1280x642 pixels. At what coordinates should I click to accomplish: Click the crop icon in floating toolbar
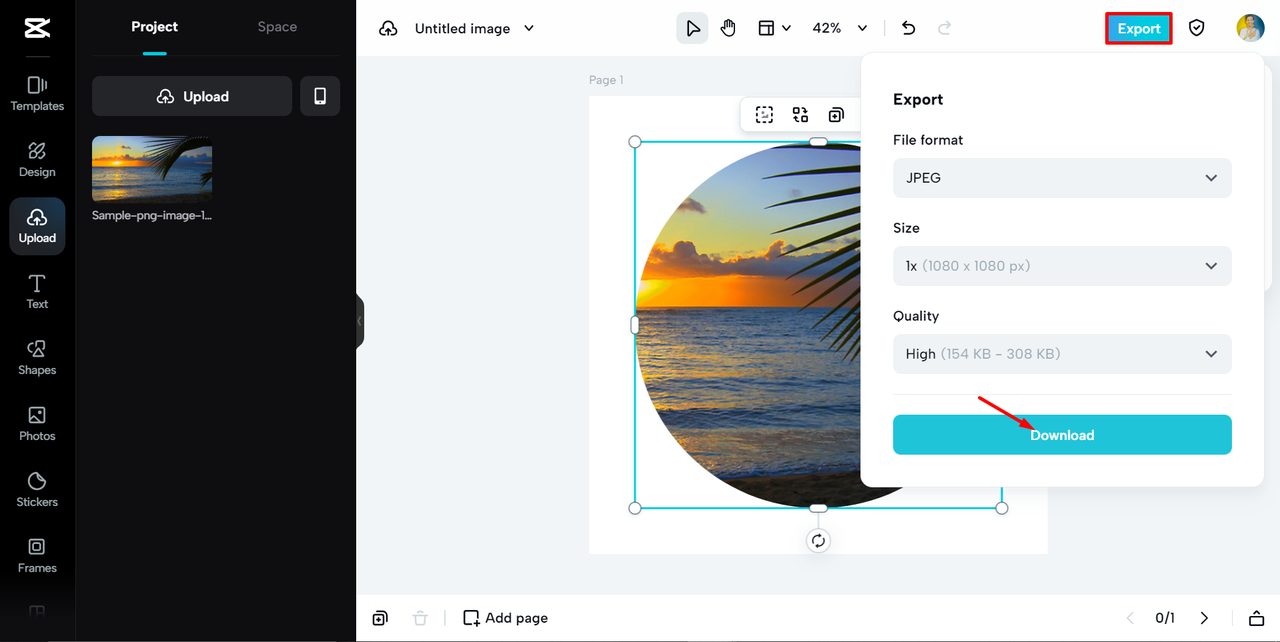pyautogui.click(x=764, y=115)
